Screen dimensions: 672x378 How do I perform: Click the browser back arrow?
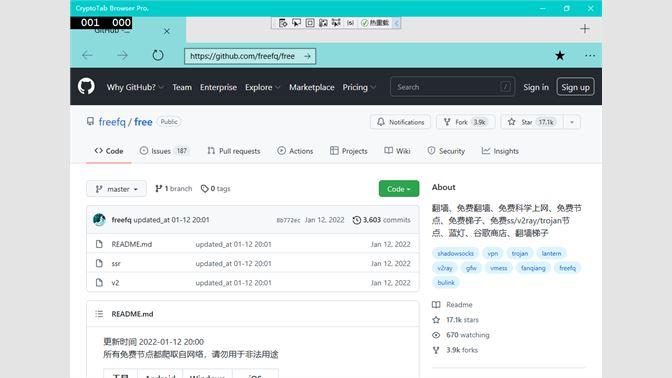[x=87, y=55]
